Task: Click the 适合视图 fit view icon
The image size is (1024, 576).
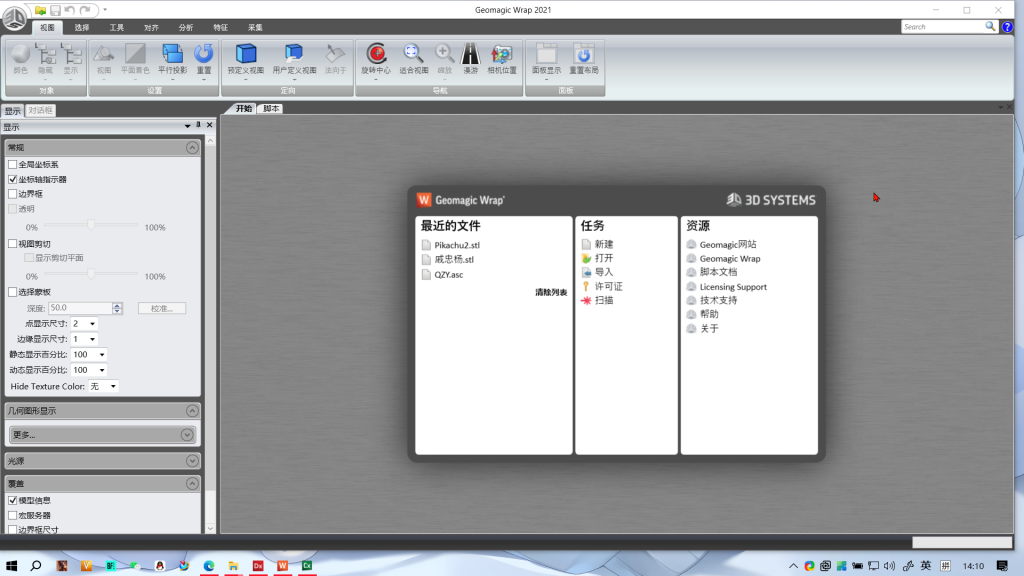Action: pyautogui.click(x=413, y=54)
